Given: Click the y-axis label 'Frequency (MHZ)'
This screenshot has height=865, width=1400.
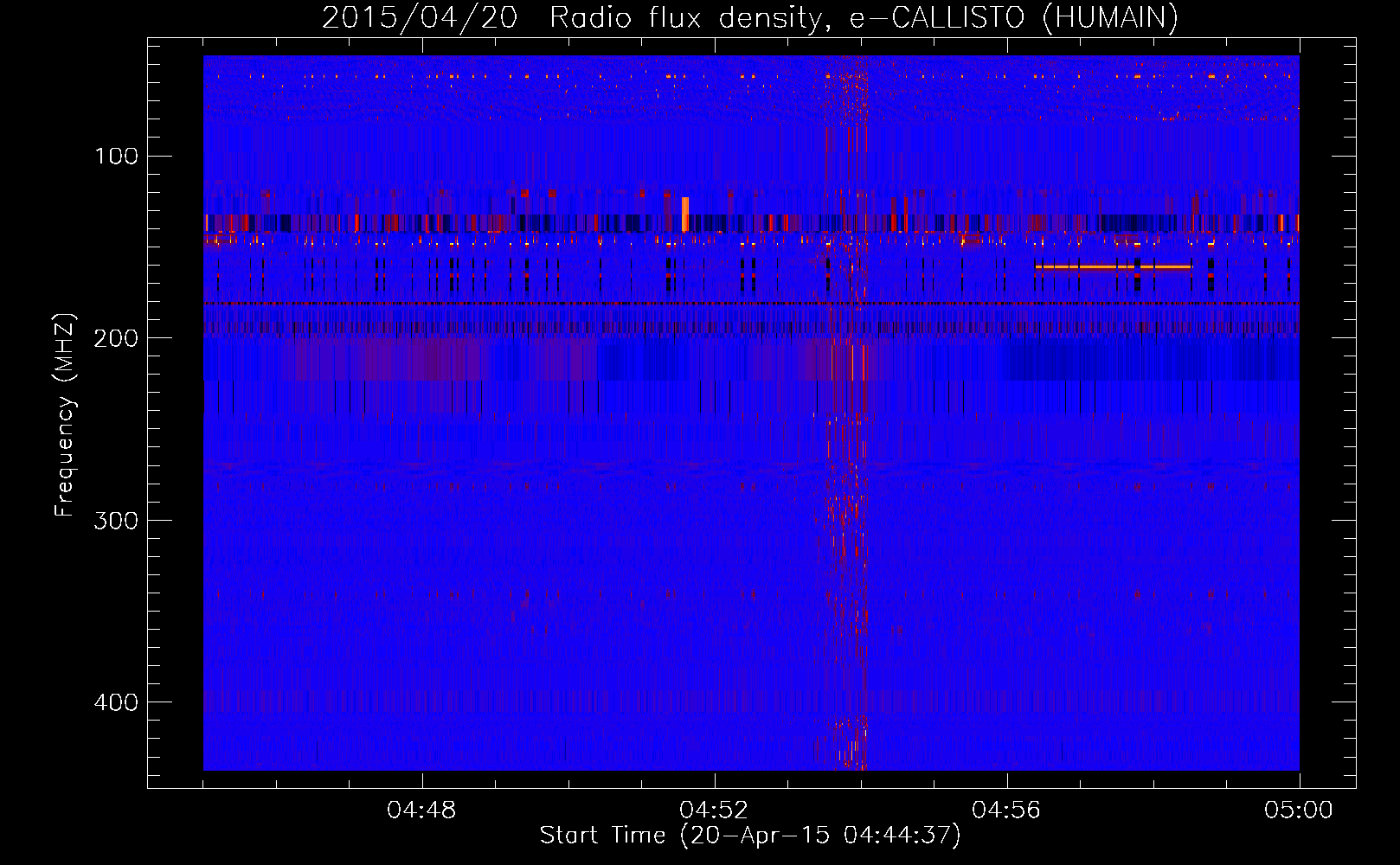Looking at the screenshot, I should pos(65,414).
